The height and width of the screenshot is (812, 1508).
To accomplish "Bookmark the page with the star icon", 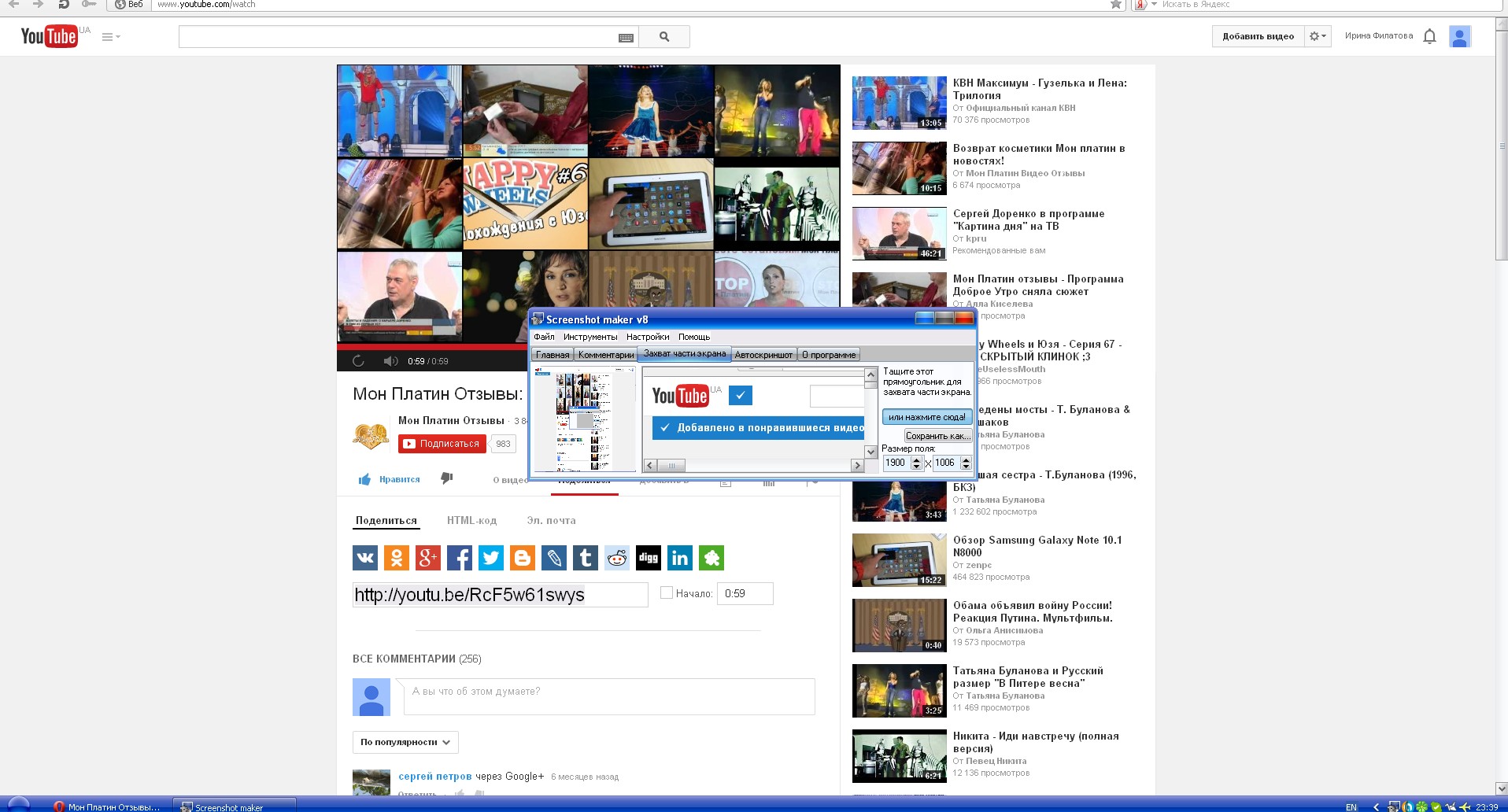I will point(1116,4).
